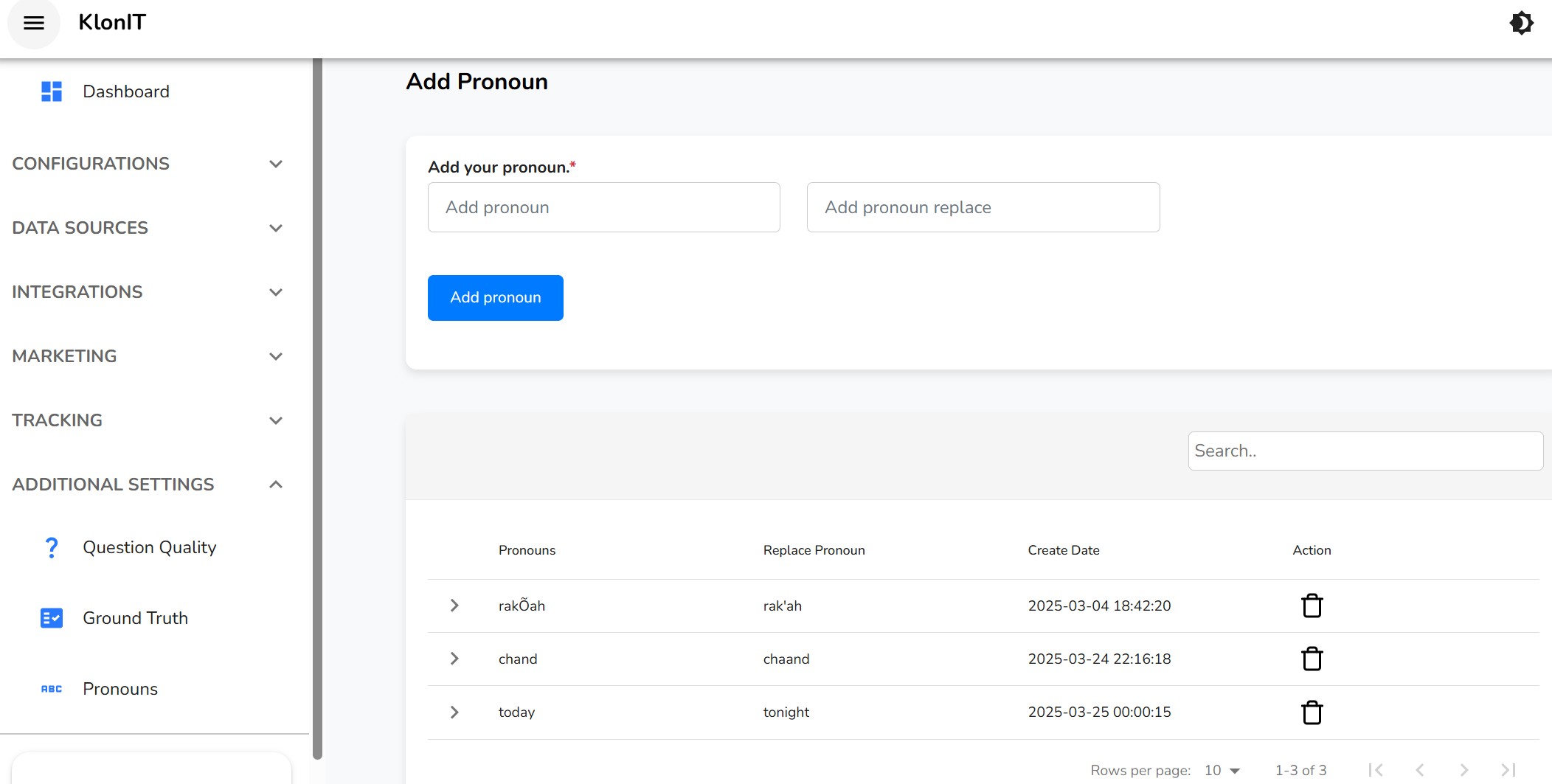Click the Pronouns ABC icon
Viewport: 1552px width, 784px height.
click(52, 689)
